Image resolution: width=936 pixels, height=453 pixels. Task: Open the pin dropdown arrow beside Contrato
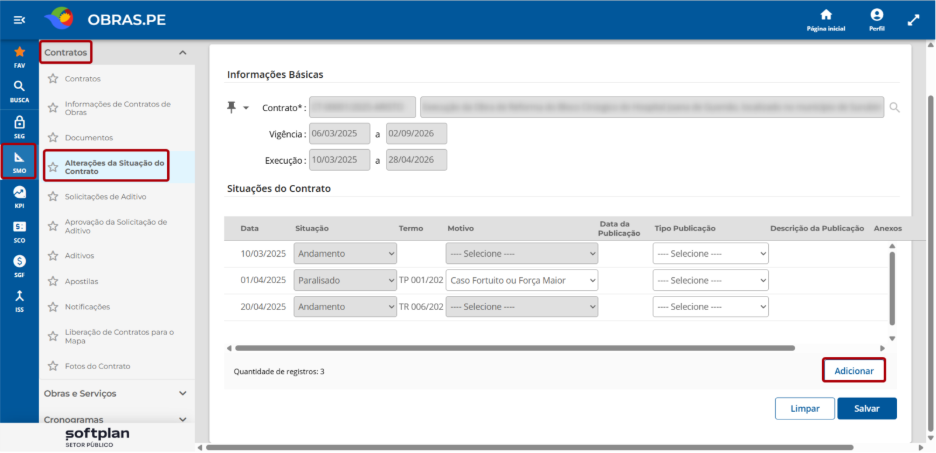click(x=246, y=108)
